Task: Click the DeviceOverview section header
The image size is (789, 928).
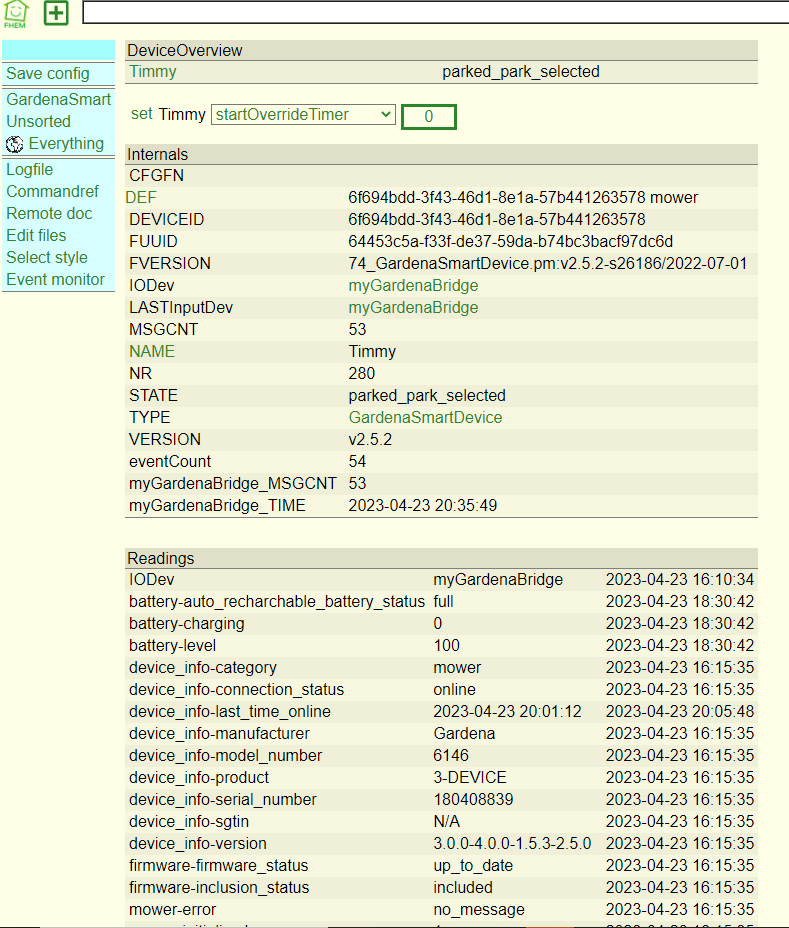Action: pos(441,50)
